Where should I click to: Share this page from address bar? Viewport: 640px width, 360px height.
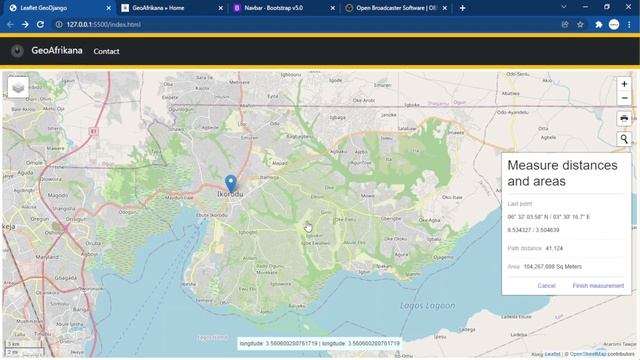[565, 24]
